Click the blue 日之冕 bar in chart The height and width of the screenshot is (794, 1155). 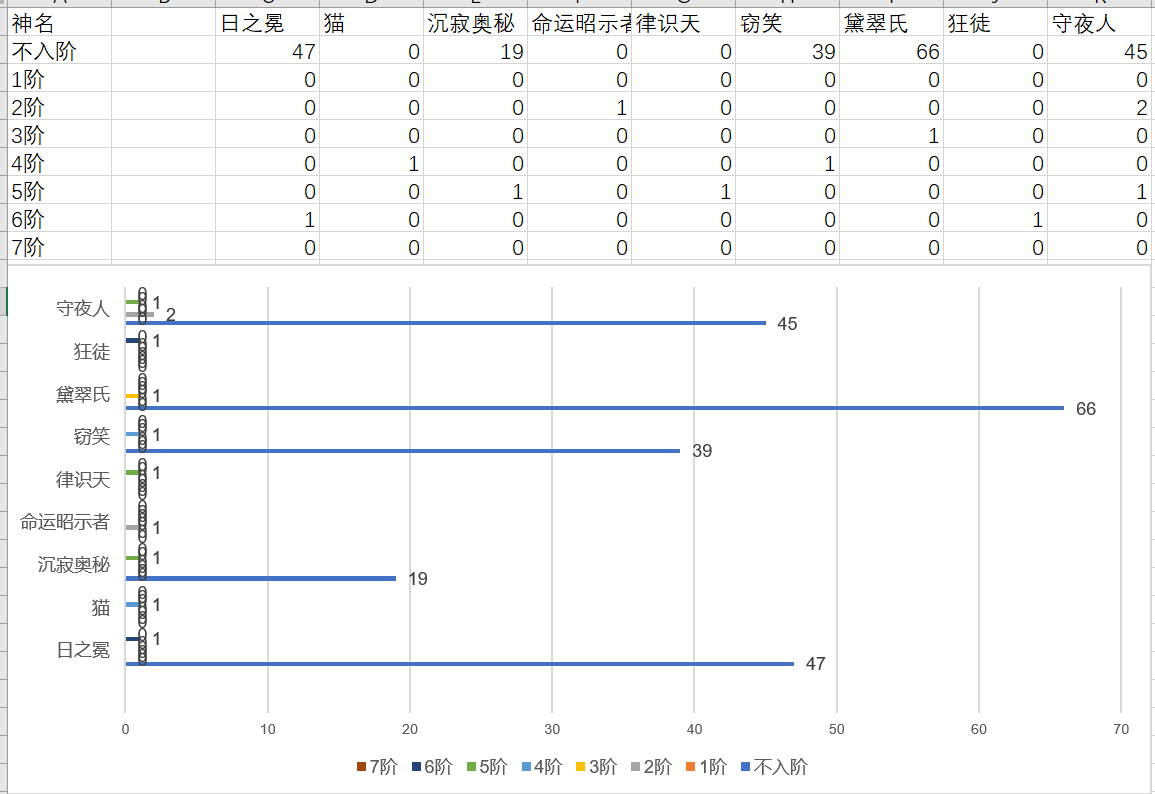[459, 663]
